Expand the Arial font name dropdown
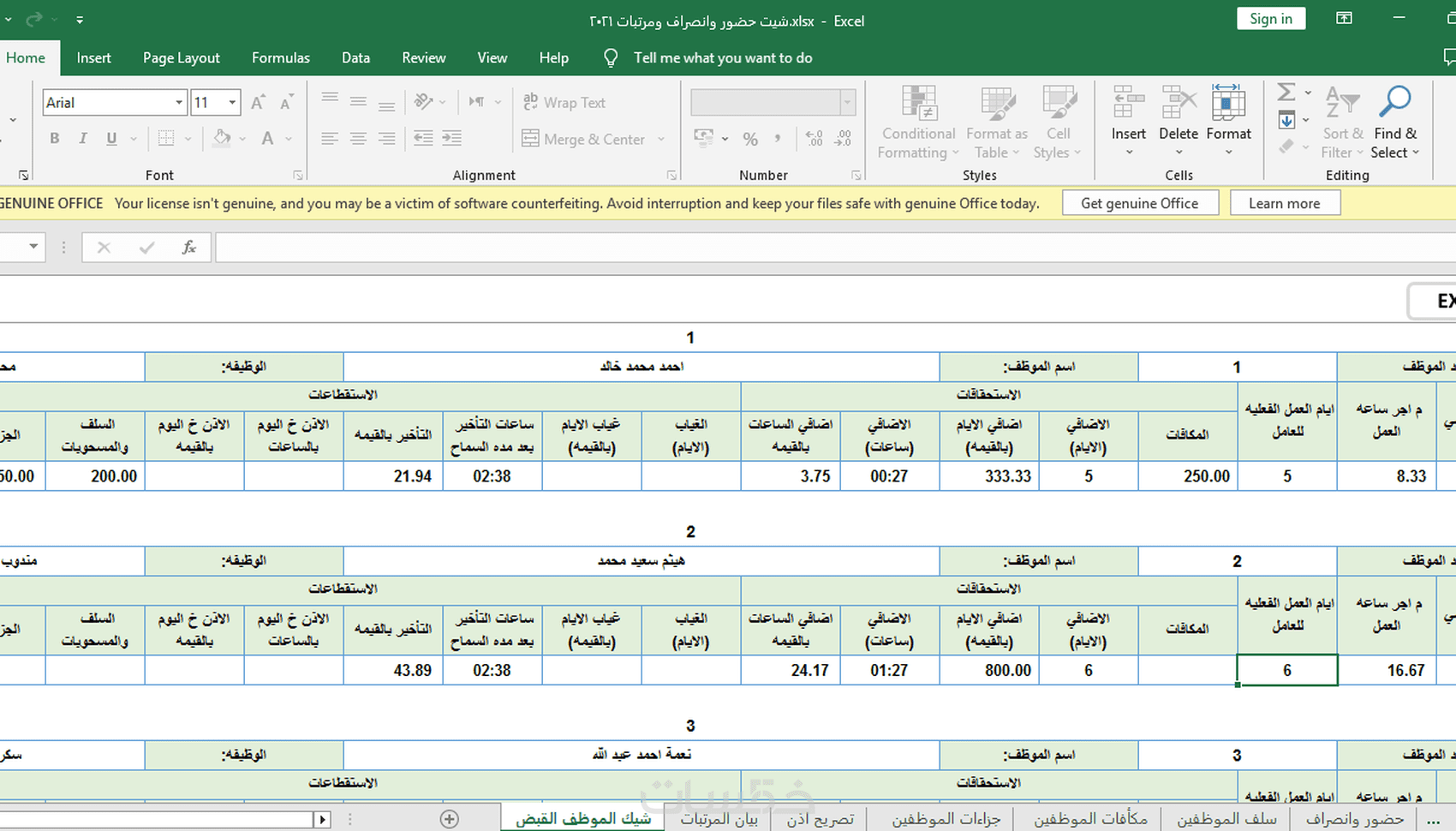This screenshot has width=1456, height=831. 179,103
